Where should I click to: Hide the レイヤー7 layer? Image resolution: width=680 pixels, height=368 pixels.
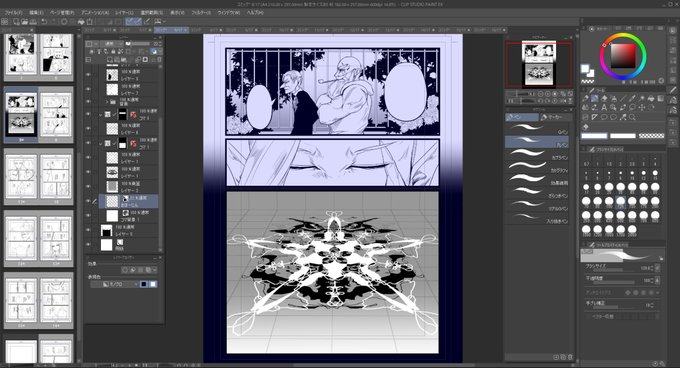[88, 89]
